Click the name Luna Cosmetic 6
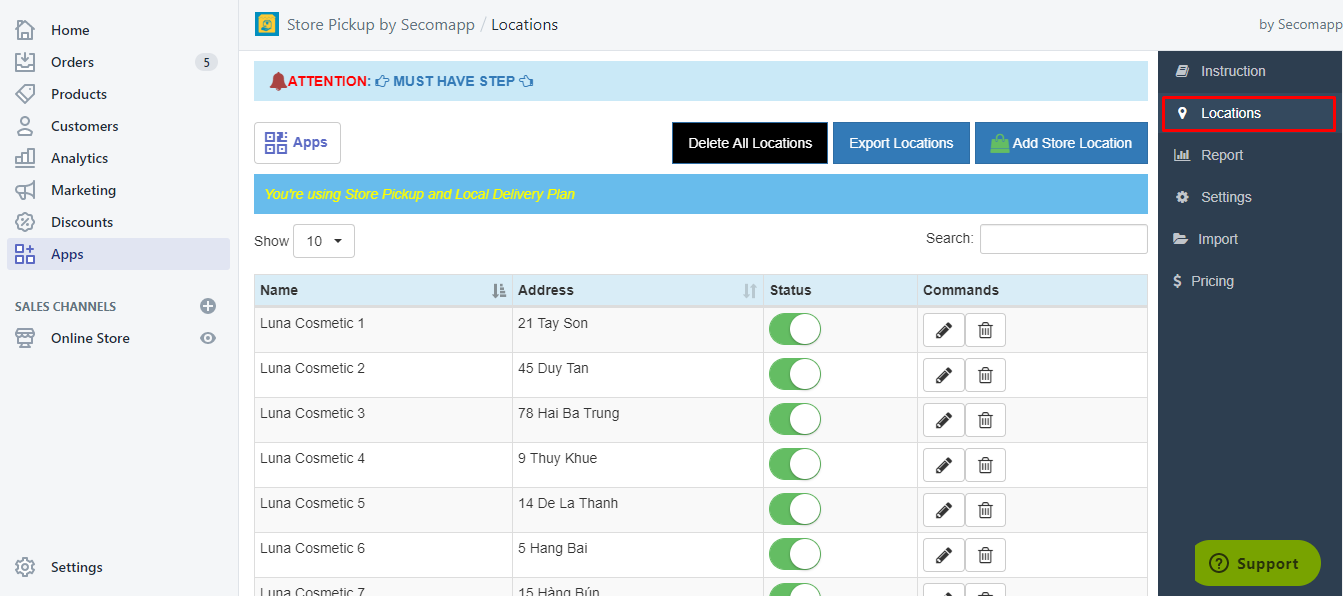 pyautogui.click(x=312, y=548)
